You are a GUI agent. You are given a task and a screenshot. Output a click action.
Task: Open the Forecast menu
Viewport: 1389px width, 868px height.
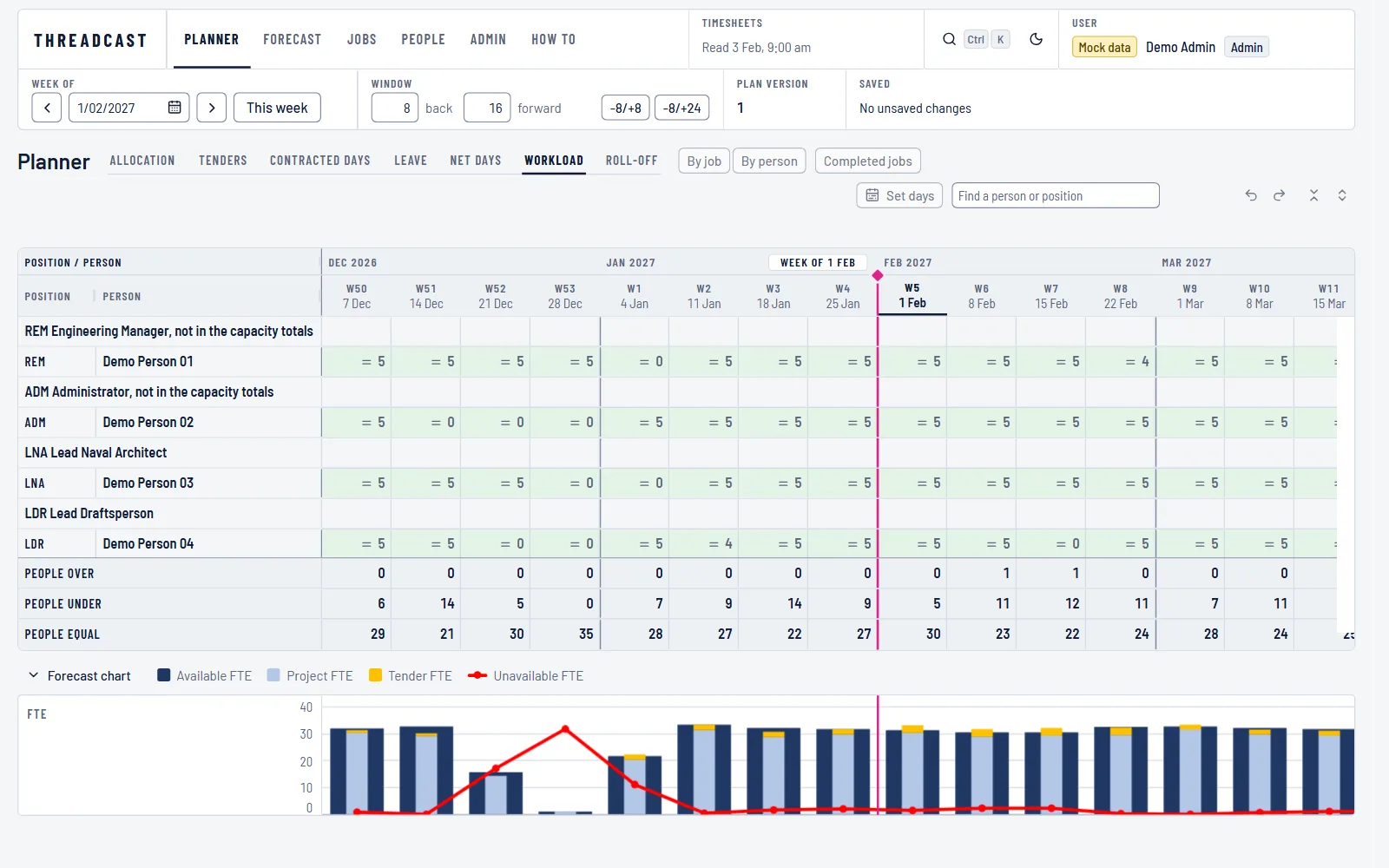(x=292, y=39)
